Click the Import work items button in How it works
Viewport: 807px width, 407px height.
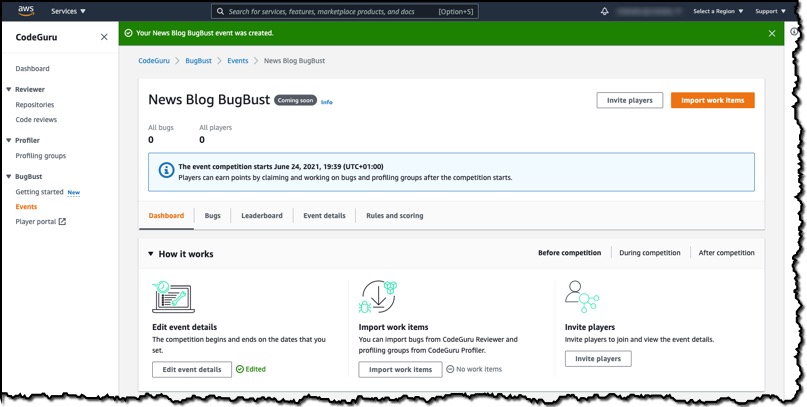click(400, 369)
